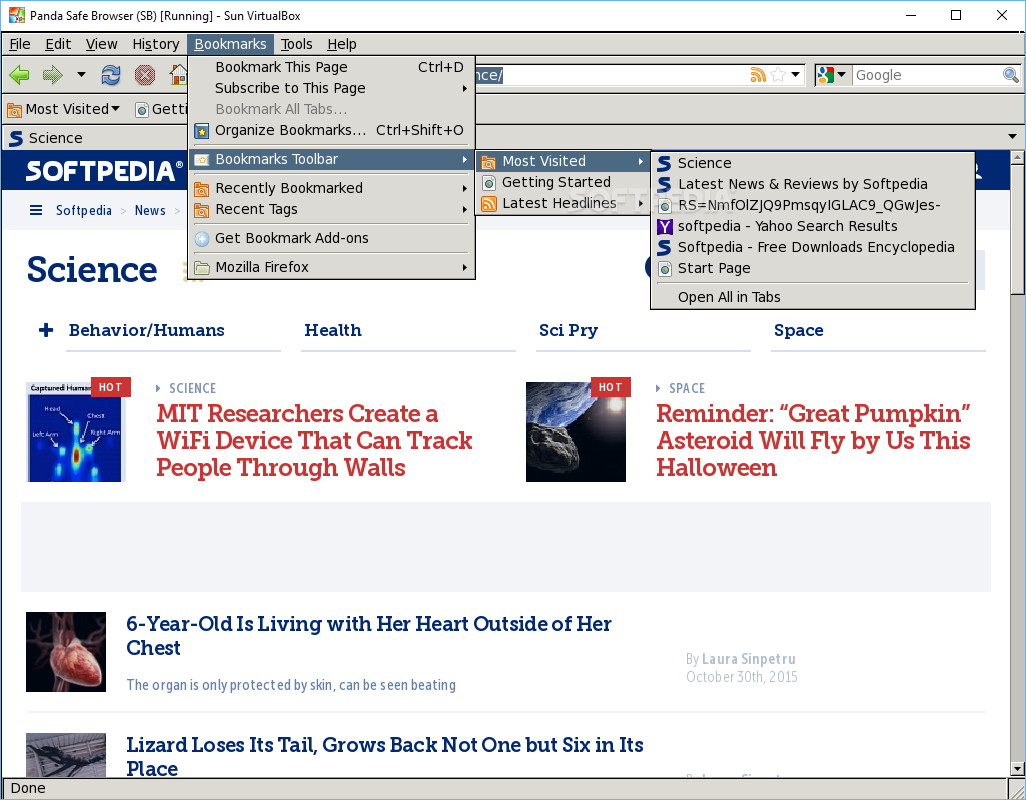Click the magnifier search icon in search box

pos(1010,75)
